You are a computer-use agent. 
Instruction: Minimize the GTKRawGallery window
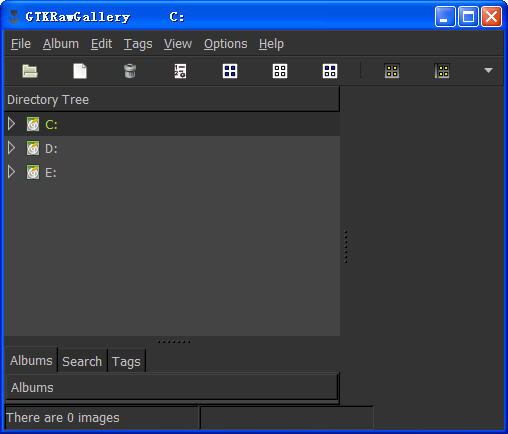coord(445,16)
